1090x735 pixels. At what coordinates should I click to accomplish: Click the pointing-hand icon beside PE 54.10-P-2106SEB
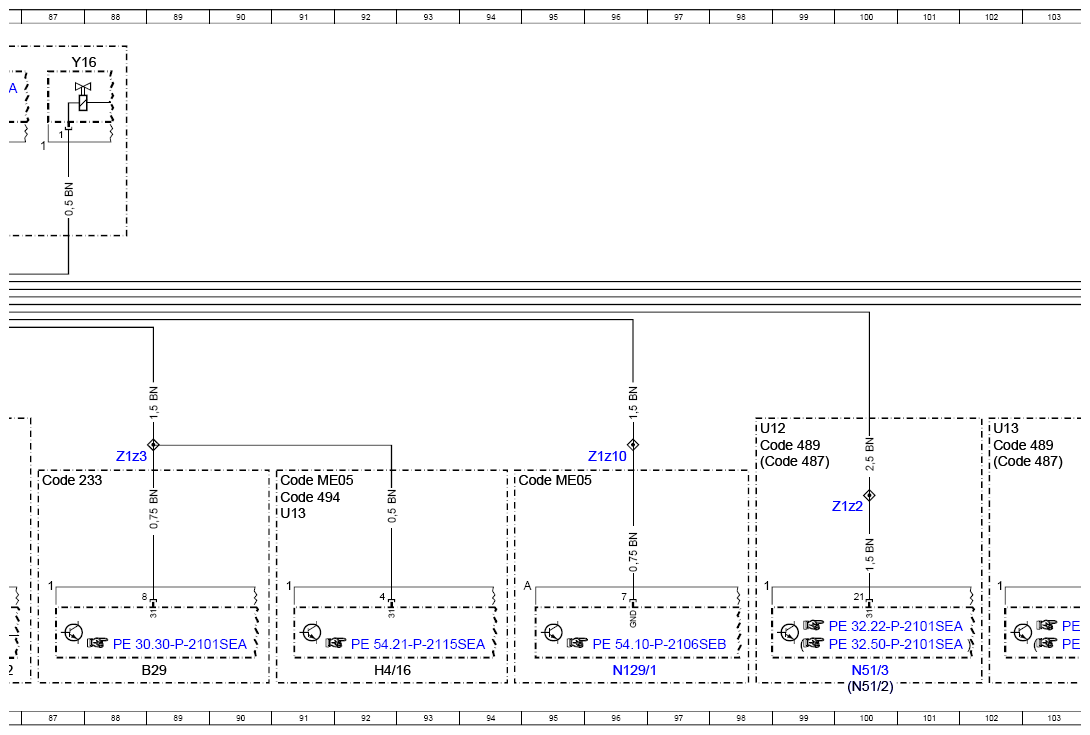pyautogui.click(x=577, y=643)
